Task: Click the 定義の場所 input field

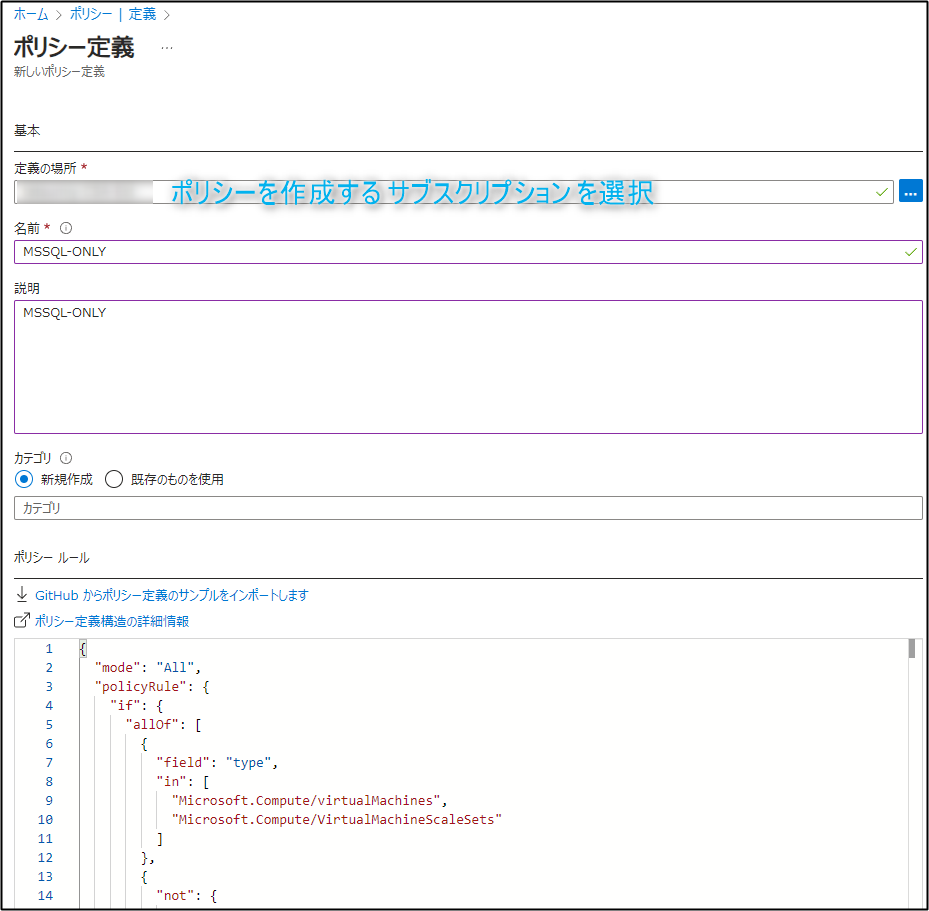Action: coord(453,192)
